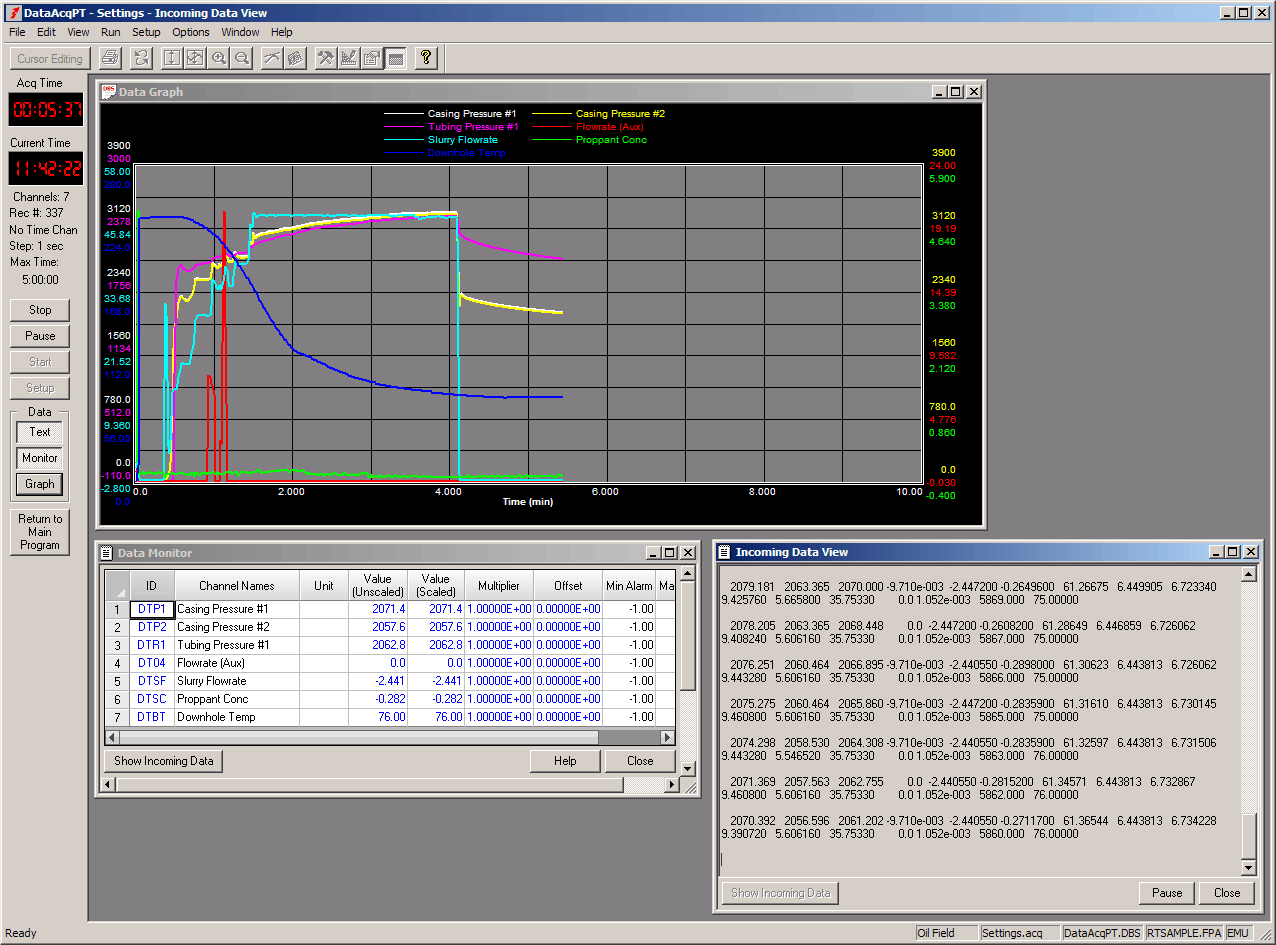Toggle the Graph data view button
Image resolution: width=1276 pixels, height=945 pixels.
(x=40, y=484)
